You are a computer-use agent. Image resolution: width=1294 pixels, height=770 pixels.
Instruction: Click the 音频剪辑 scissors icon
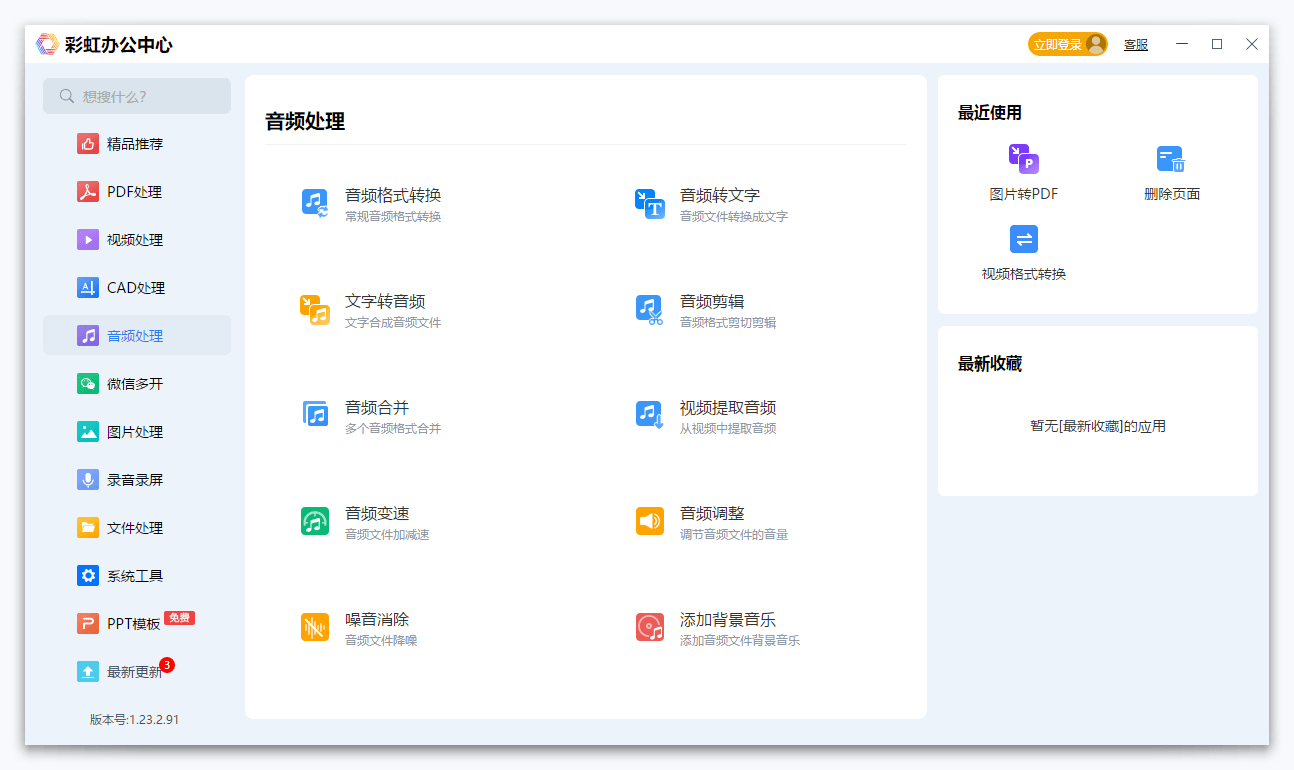[650, 309]
